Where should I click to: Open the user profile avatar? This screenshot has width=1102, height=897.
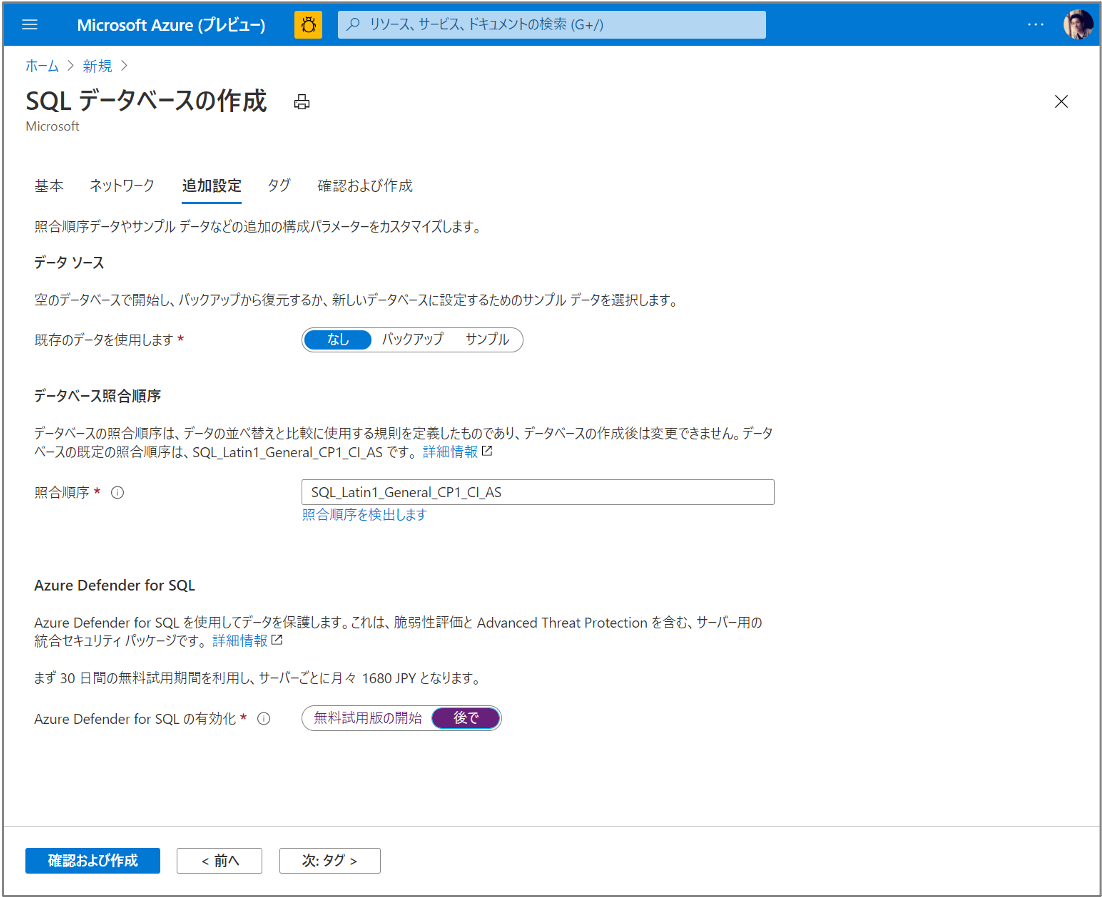click(1077, 25)
